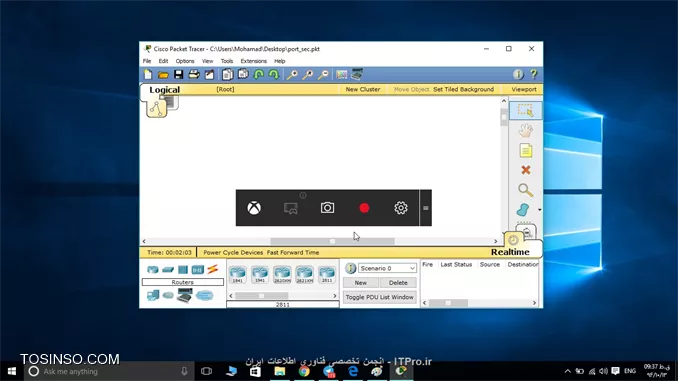The image size is (678, 381).
Task: Zoom in with the plus magnifier
Action: (292, 74)
